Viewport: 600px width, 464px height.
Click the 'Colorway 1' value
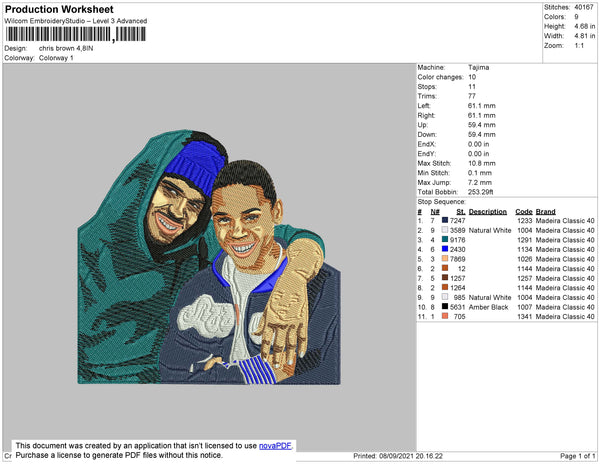pyautogui.click(x=56, y=58)
